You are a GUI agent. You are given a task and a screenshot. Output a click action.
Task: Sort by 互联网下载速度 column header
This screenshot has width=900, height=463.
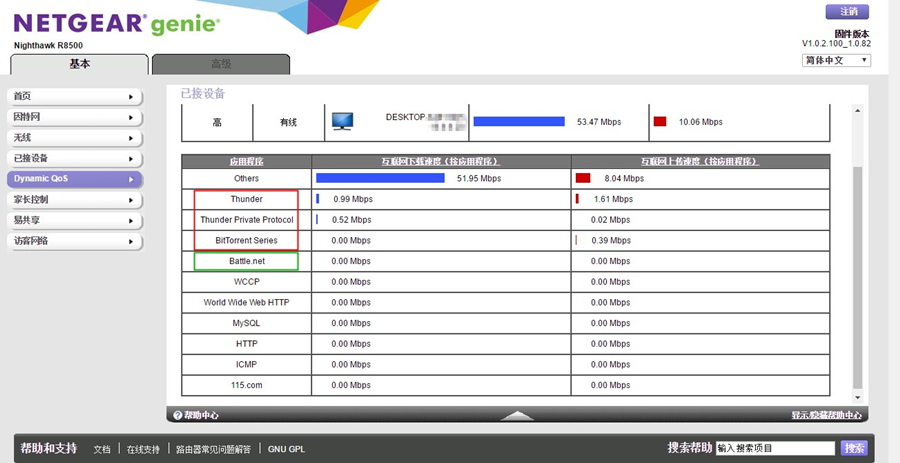(x=441, y=161)
